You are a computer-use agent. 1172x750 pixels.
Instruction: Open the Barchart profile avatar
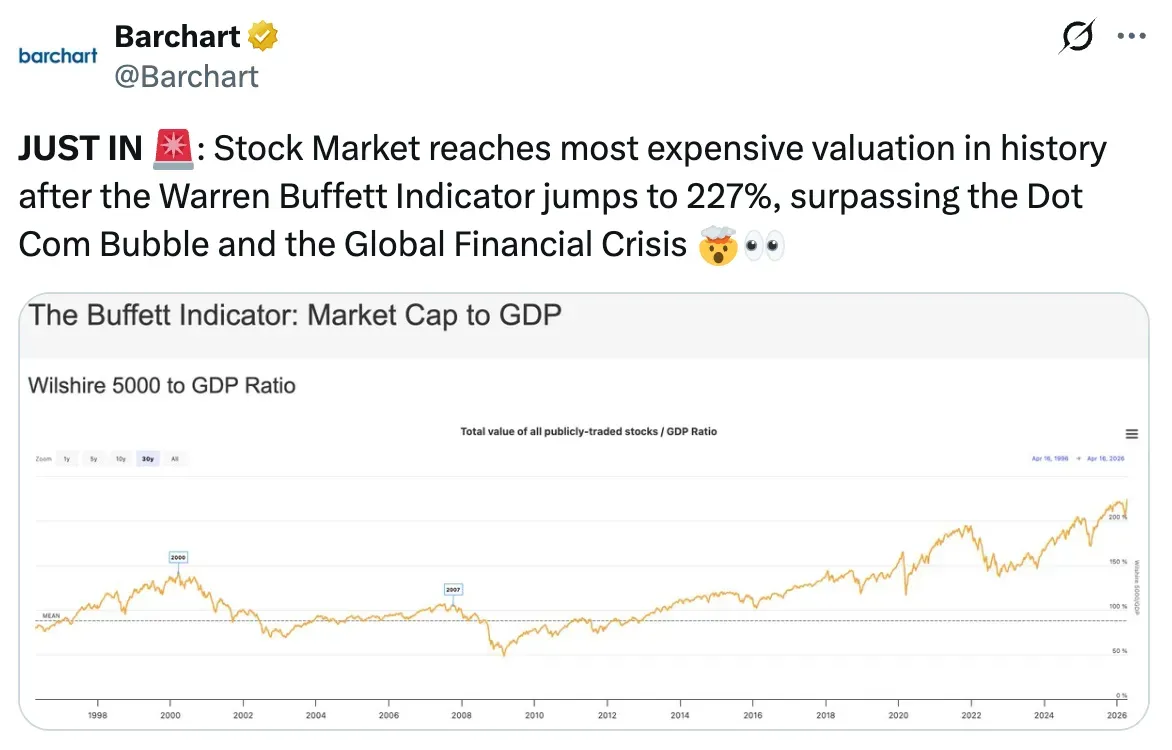58,56
